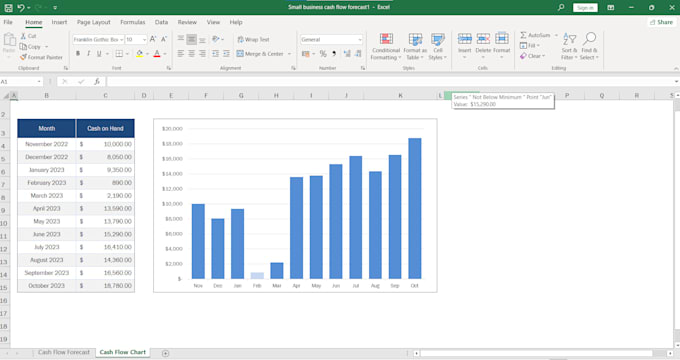Toggle Underline formatting

click(x=99, y=54)
